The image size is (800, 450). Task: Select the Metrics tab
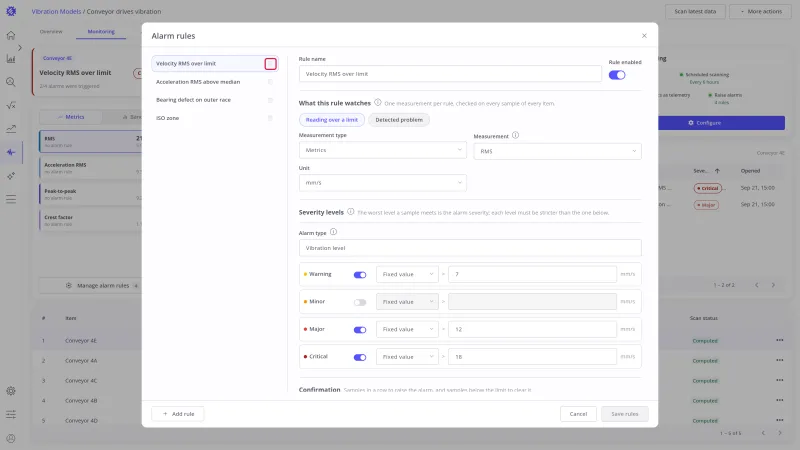(70, 117)
